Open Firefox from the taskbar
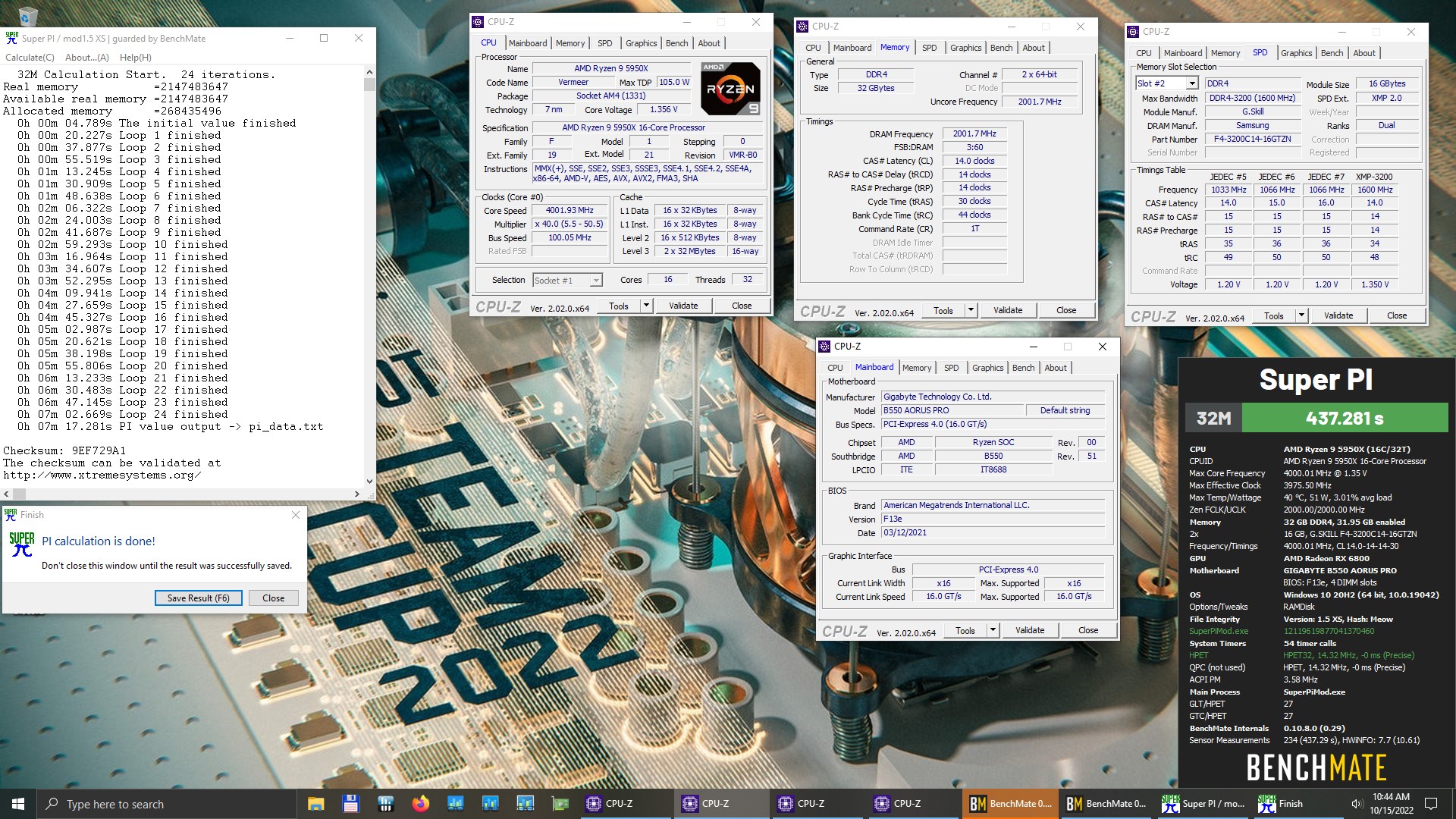Screen dimensions: 1456x819 point(421,804)
